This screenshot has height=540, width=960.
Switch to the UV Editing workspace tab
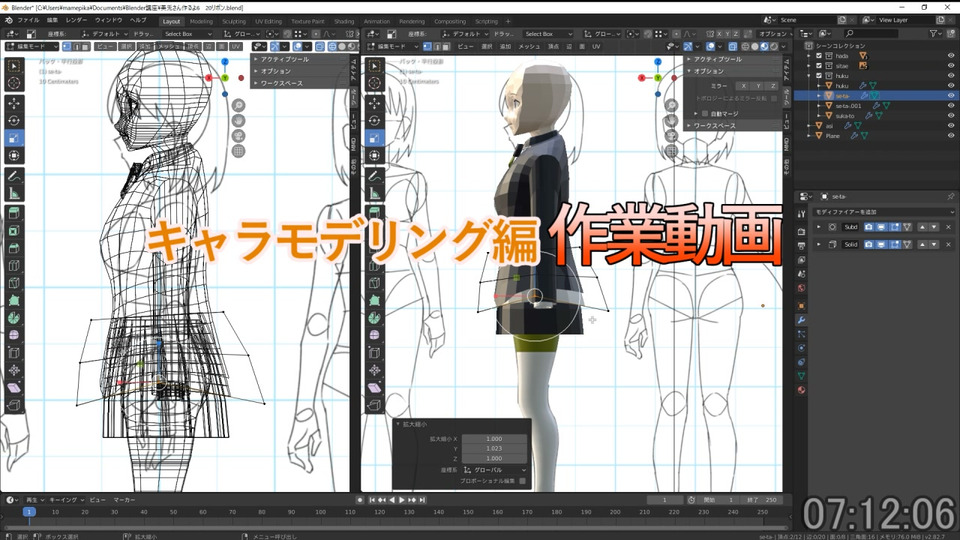point(268,21)
